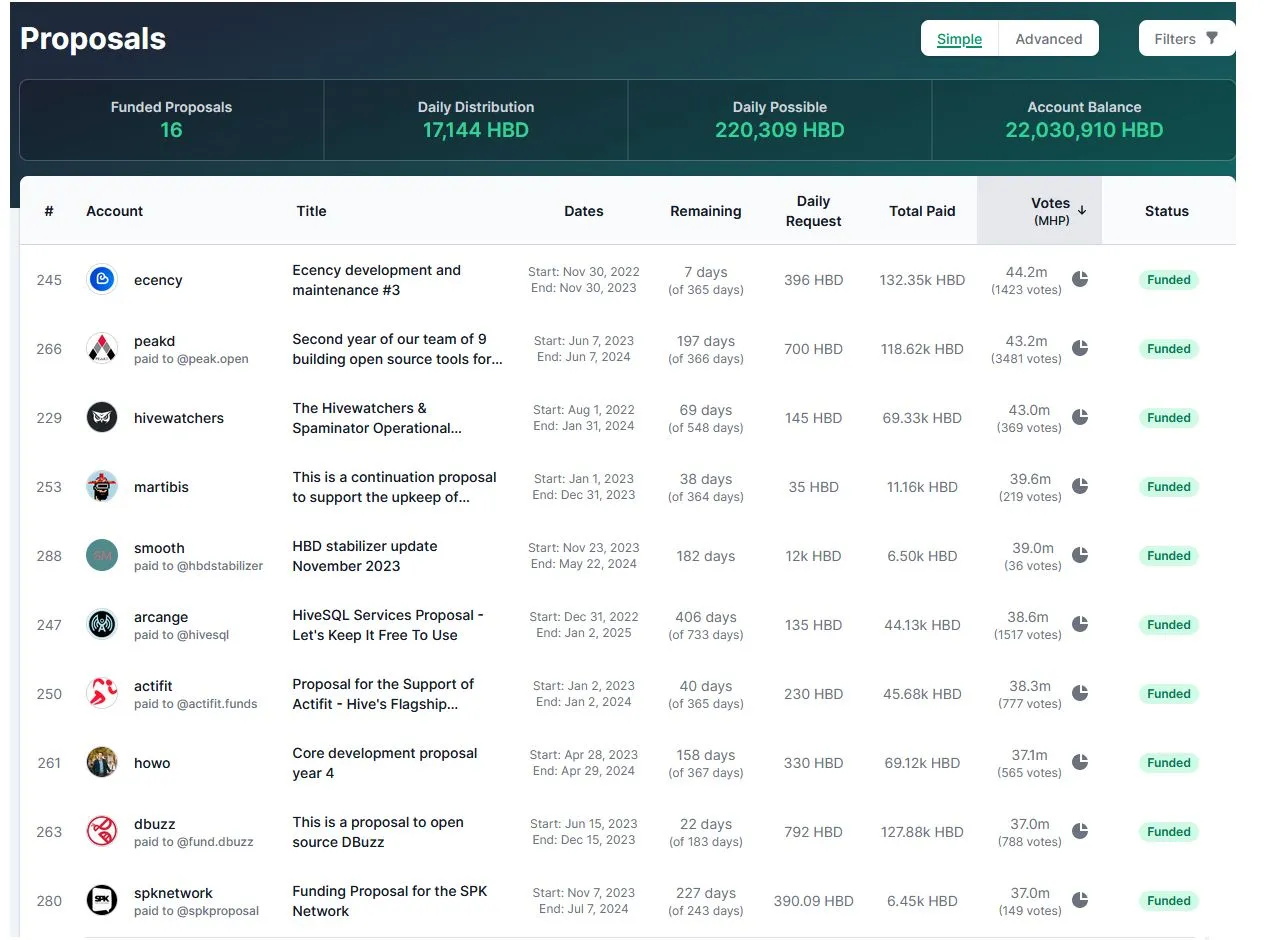Image resolution: width=1276 pixels, height=940 pixels.
Task: Click the dbuzz account avatar icon
Action: tap(102, 832)
